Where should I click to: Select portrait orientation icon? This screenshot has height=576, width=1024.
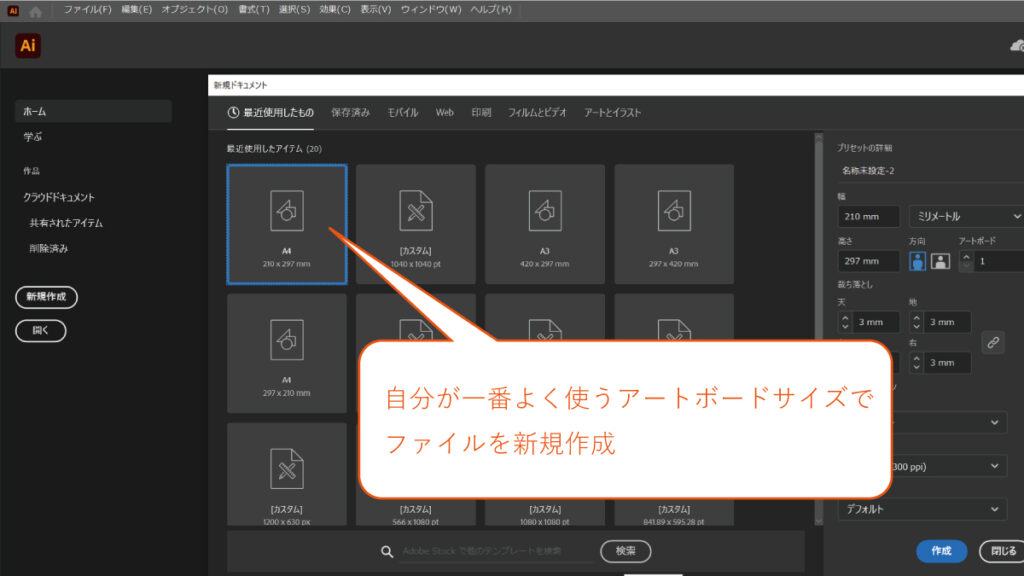(917, 261)
